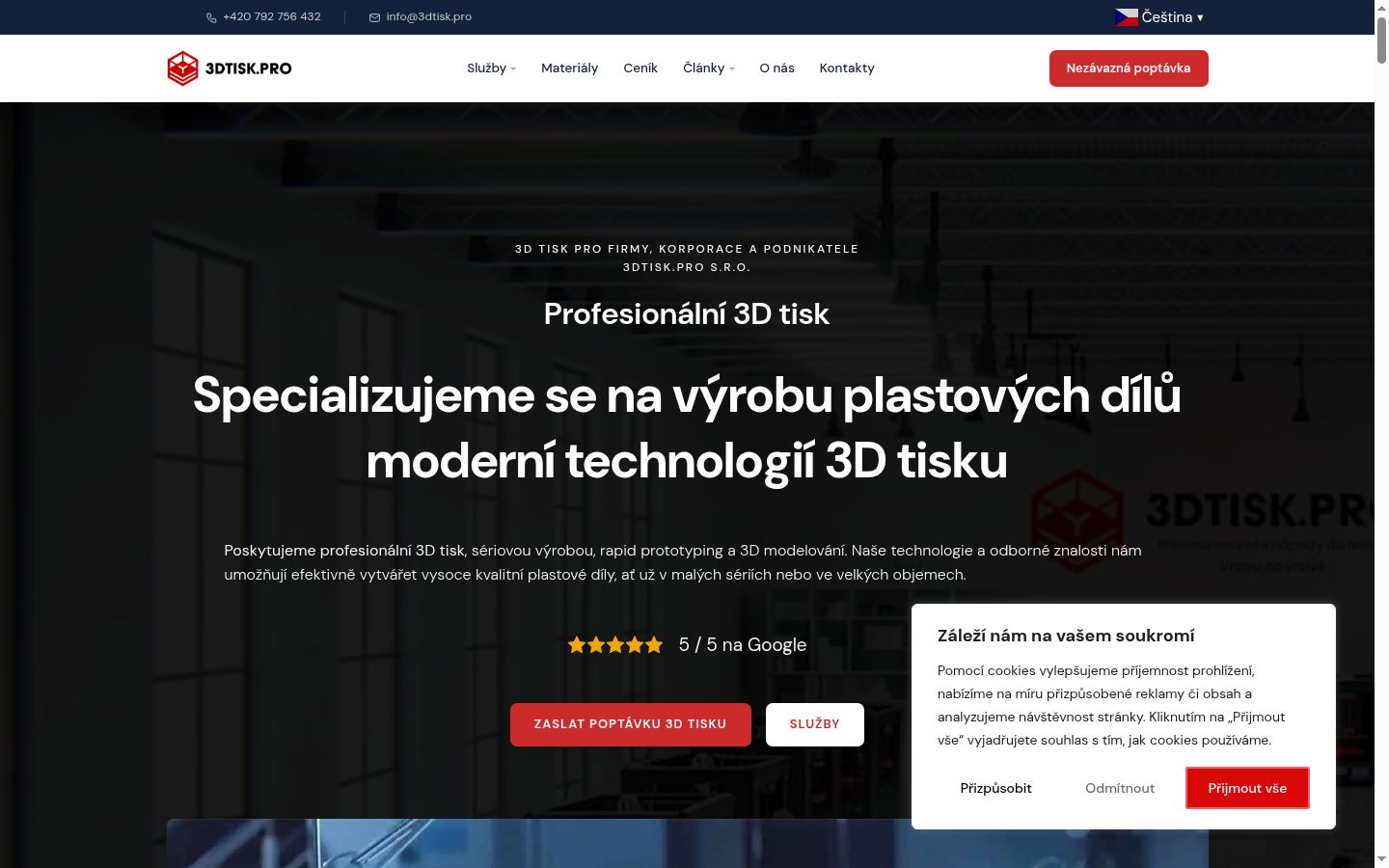
Task: Click the Záleží nám na vašem soukromí heading
Action: click(x=1066, y=636)
